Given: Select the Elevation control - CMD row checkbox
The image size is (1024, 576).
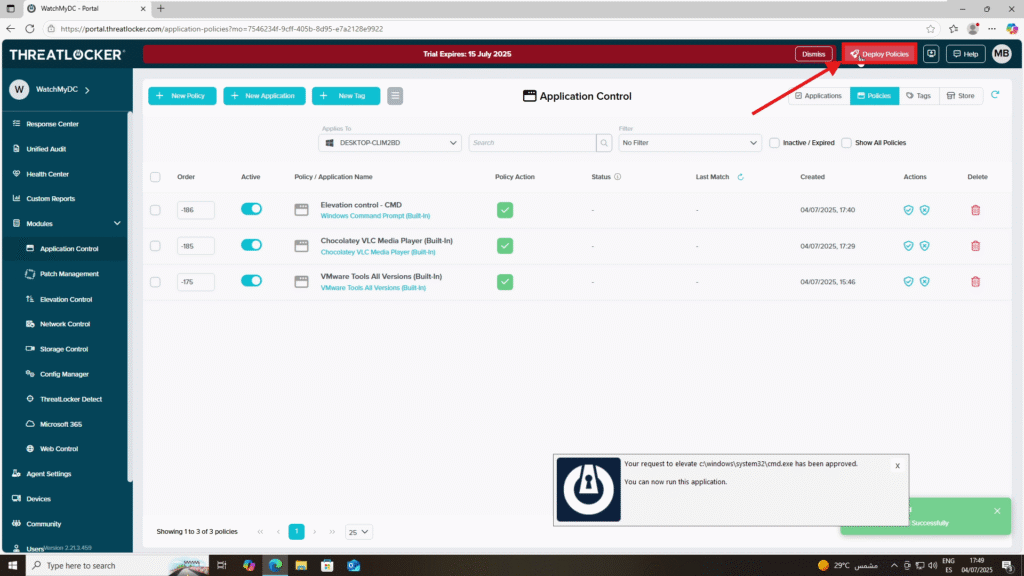Looking at the screenshot, I should coord(155,210).
